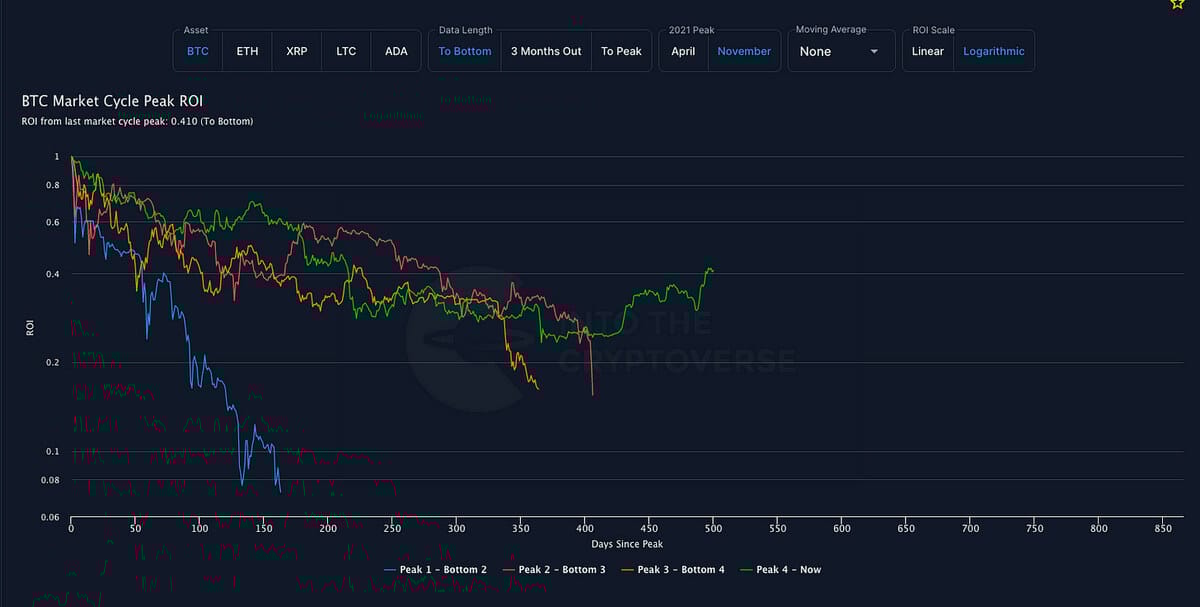Select ETH asset
The height and width of the screenshot is (607, 1200).
point(247,51)
